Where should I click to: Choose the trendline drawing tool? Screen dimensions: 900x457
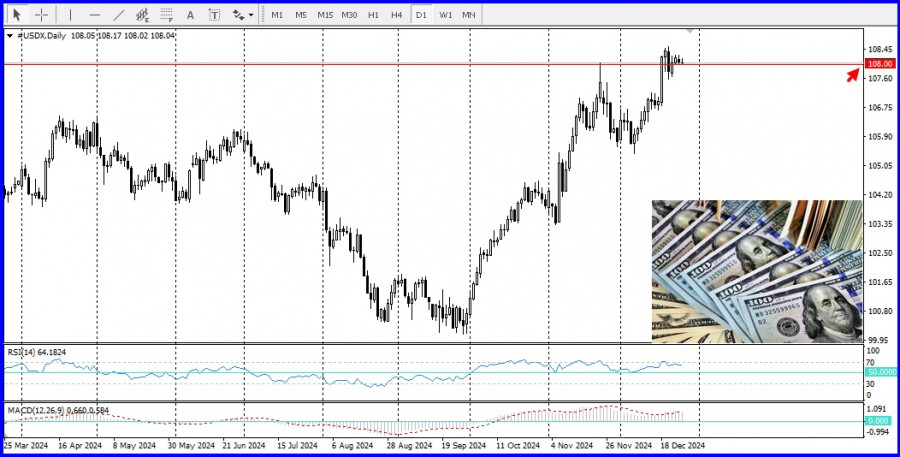119,15
